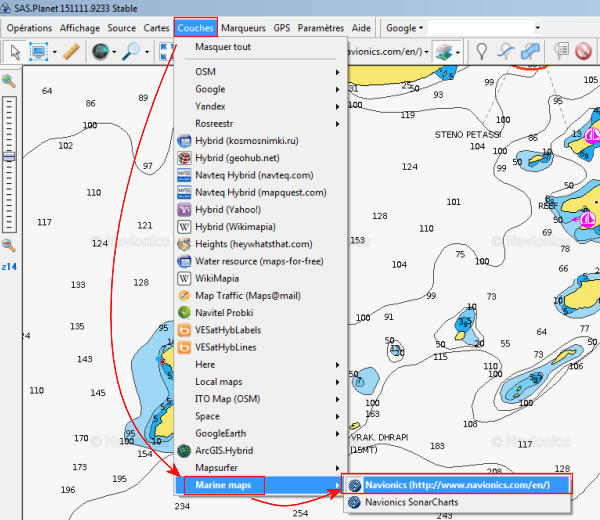Toggle Hybrid (Wikimapia) layer
The width and height of the screenshot is (600, 520).
pos(261,227)
